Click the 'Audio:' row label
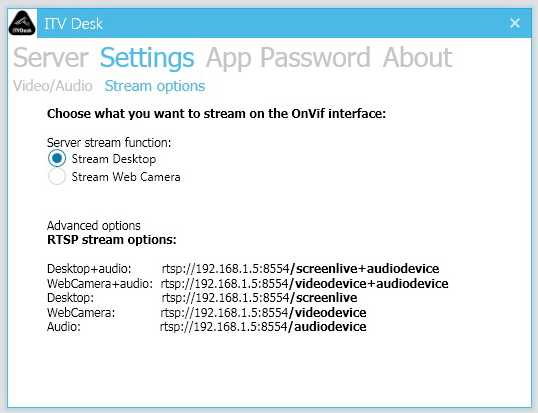 pyautogui.click(x=64, y=327)
